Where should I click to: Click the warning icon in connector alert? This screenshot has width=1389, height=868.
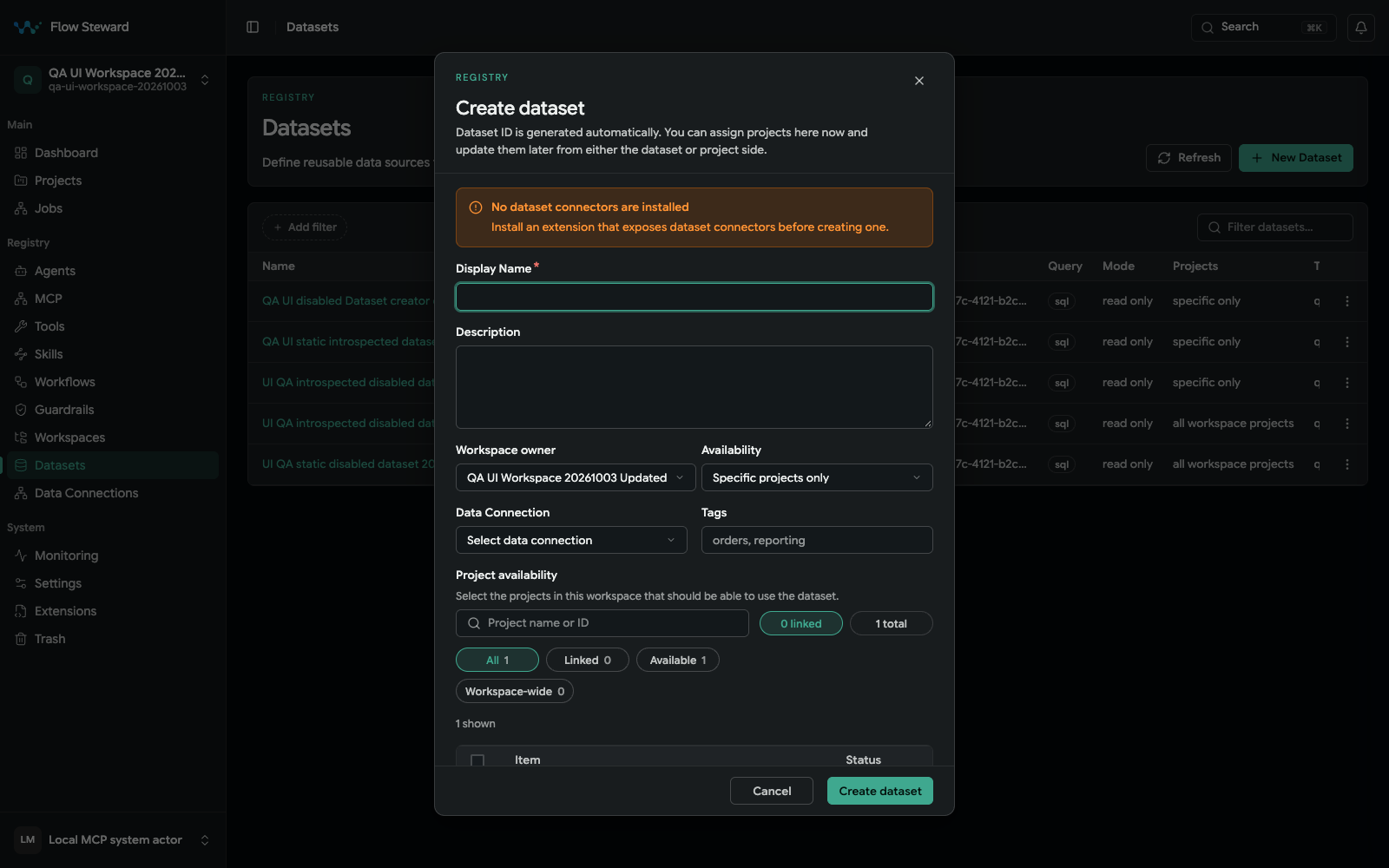point(476,207)
